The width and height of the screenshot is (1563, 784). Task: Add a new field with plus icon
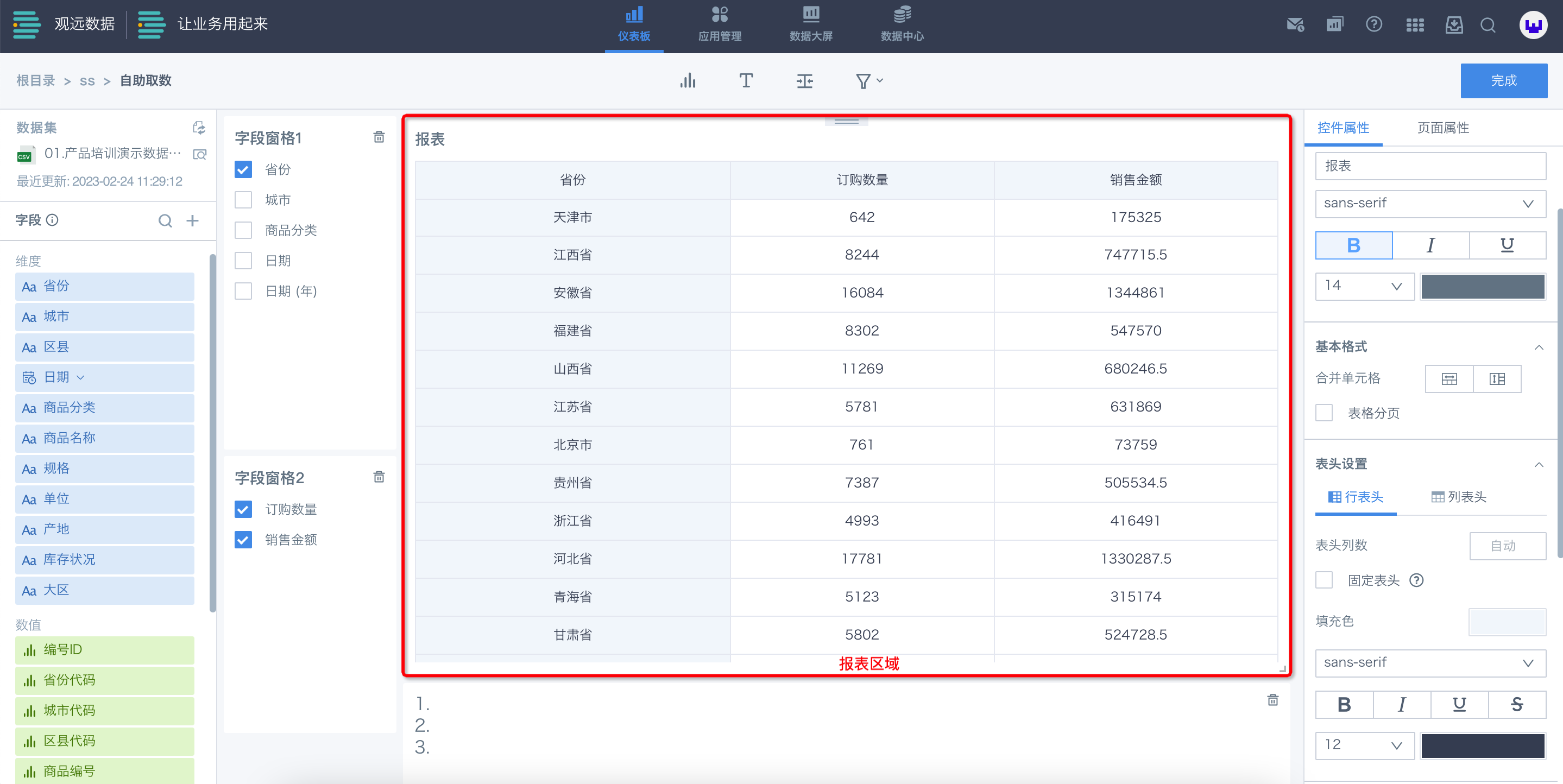192,220
